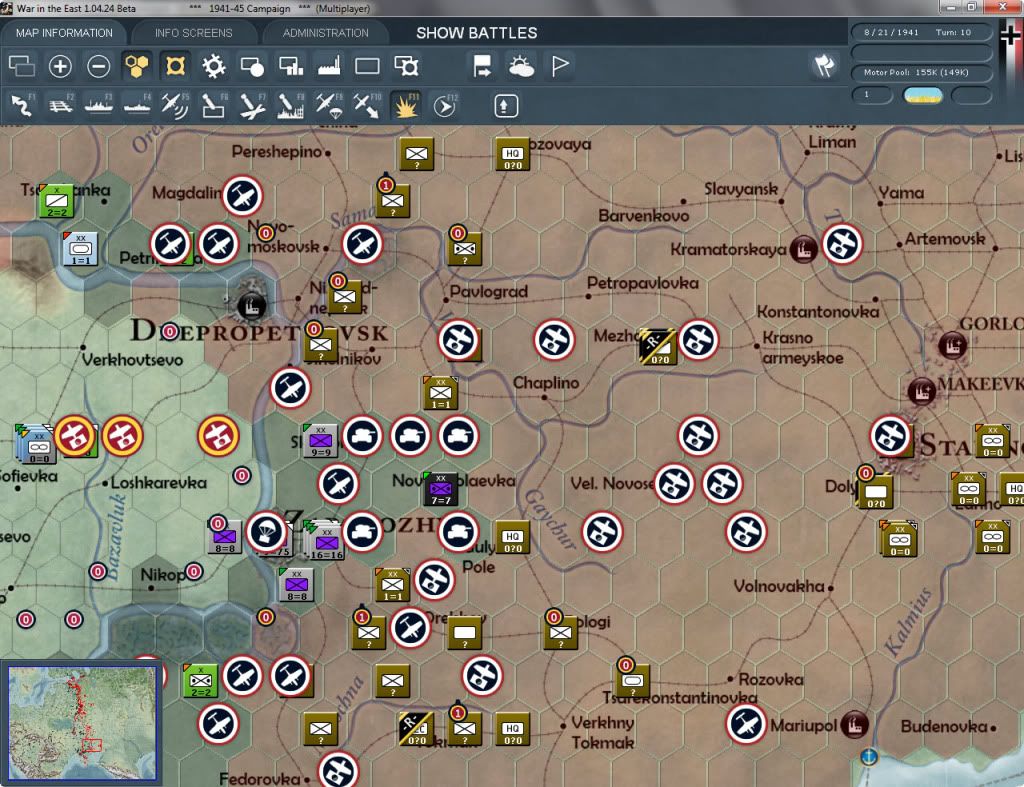Select F8 bomb city mode
The width and height of the screenshot is (1024, 787).
point(291,106)
